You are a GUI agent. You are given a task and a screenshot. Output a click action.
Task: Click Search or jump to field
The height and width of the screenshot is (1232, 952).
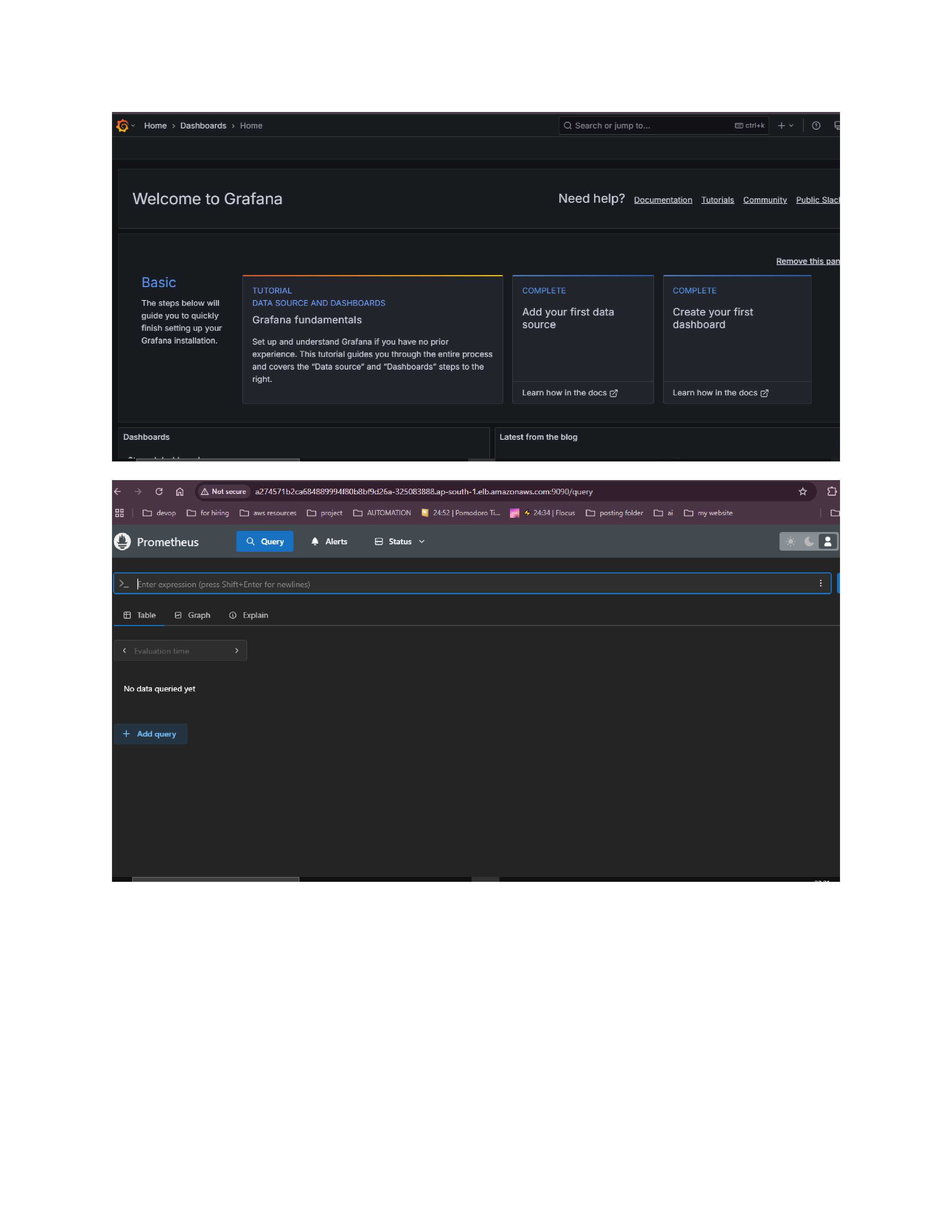(x=663, y=126)
